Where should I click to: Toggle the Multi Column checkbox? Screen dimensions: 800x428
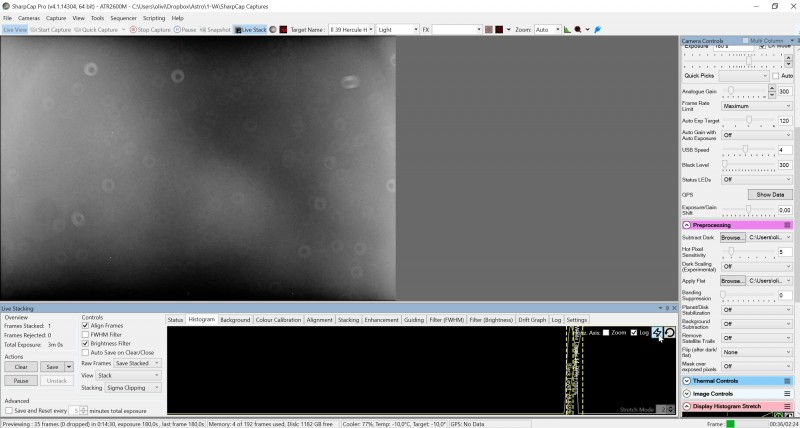point(745,41)
